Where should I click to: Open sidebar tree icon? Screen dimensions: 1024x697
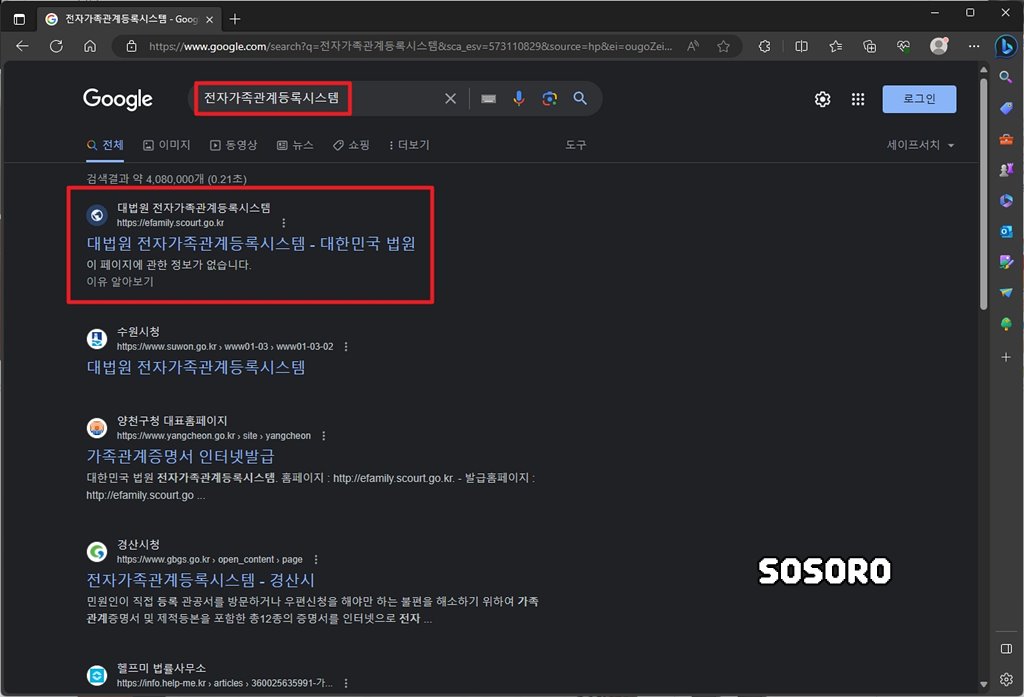[x=1006, y=323]
